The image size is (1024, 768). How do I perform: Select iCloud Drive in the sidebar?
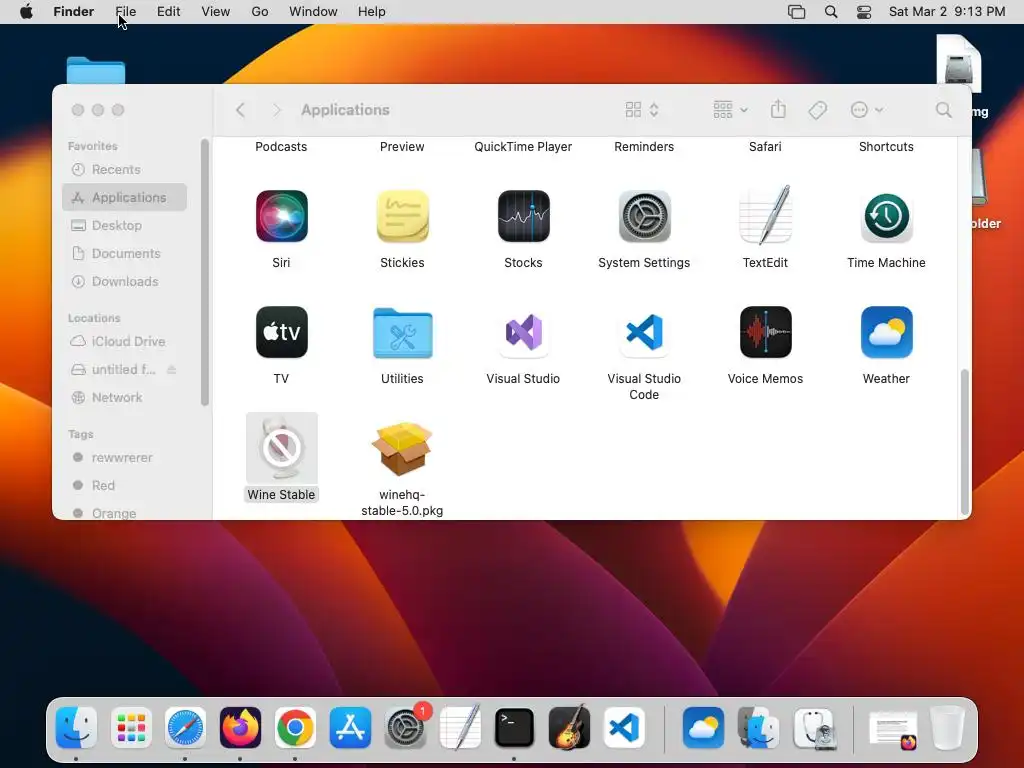[x=125, y=342]
